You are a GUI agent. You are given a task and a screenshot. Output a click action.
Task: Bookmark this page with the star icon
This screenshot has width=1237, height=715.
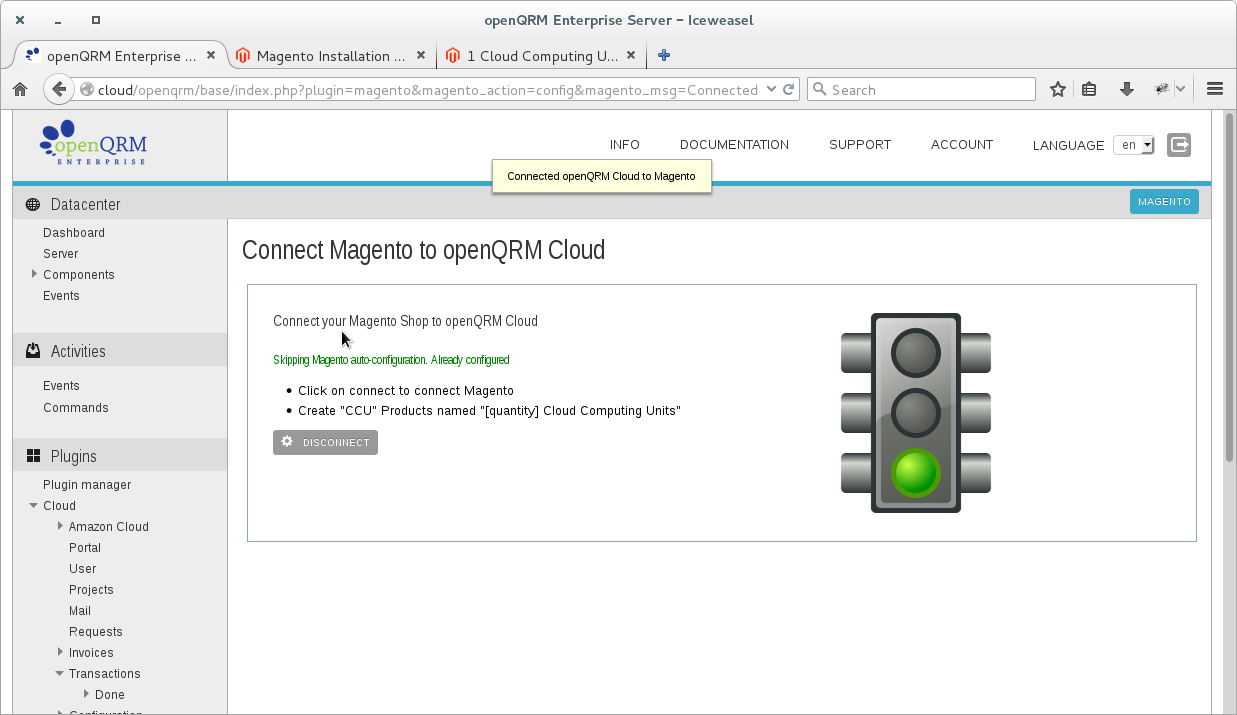coord(1057,89)
